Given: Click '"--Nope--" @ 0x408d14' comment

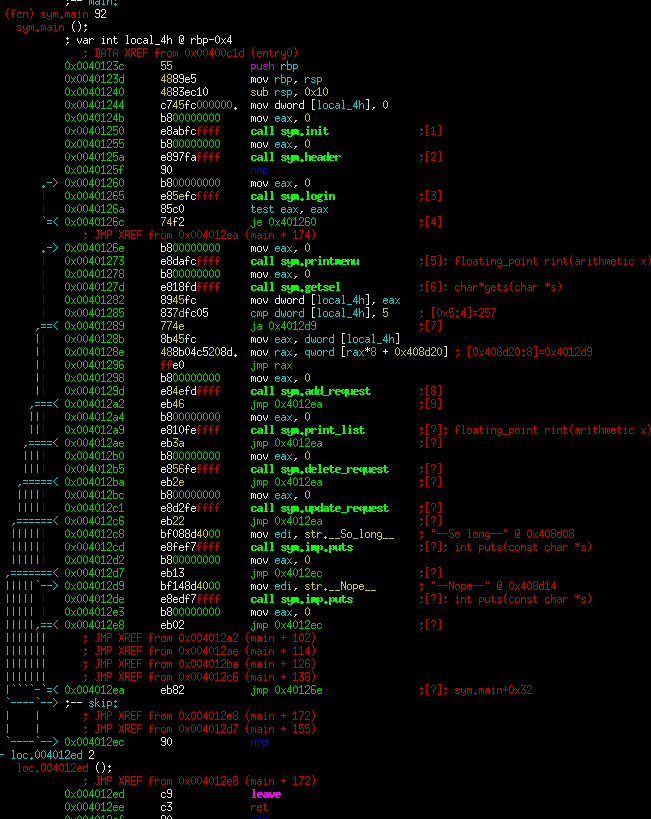Looking at the screenshot, I should click(x=494, y=586).
